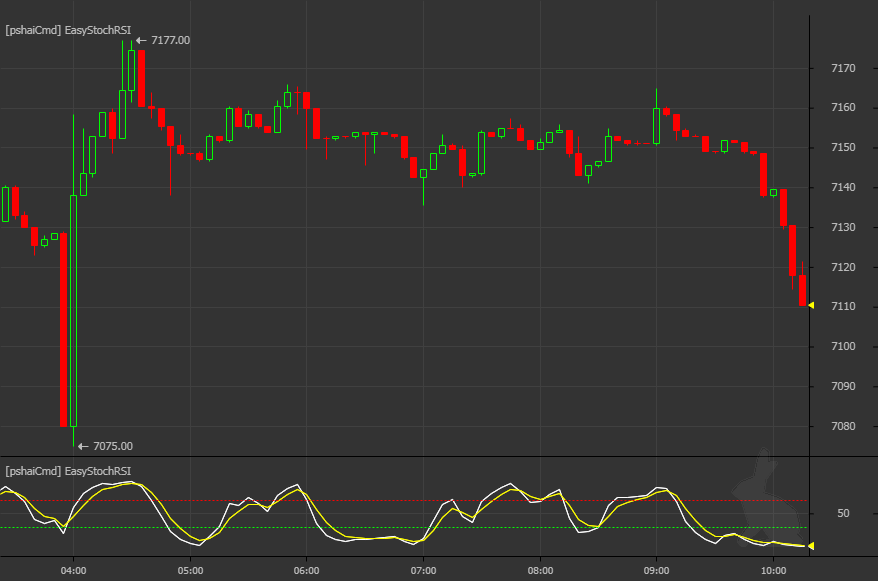878x581 pixels.
Task: Click the 09:00 time axis label
Action: (x=656, y=571)
